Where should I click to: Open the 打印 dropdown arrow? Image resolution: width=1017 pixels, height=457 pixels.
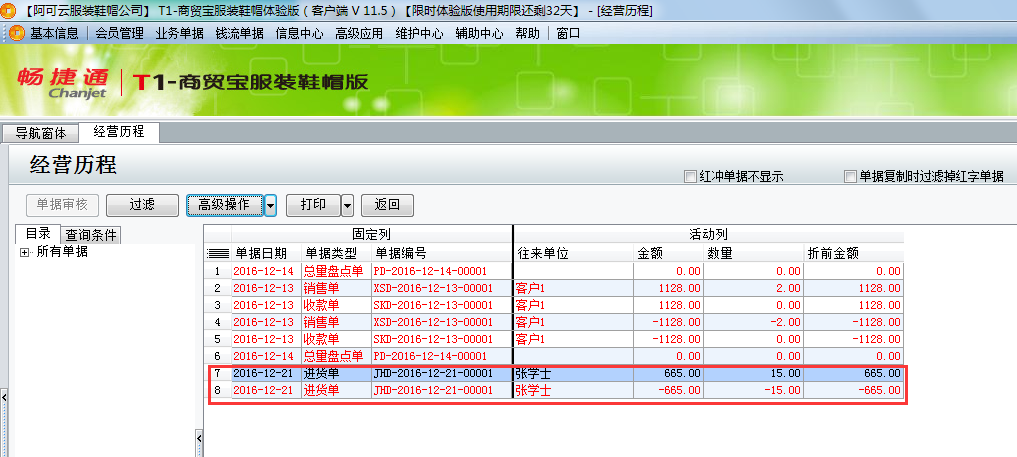click(x=348, y=205)
